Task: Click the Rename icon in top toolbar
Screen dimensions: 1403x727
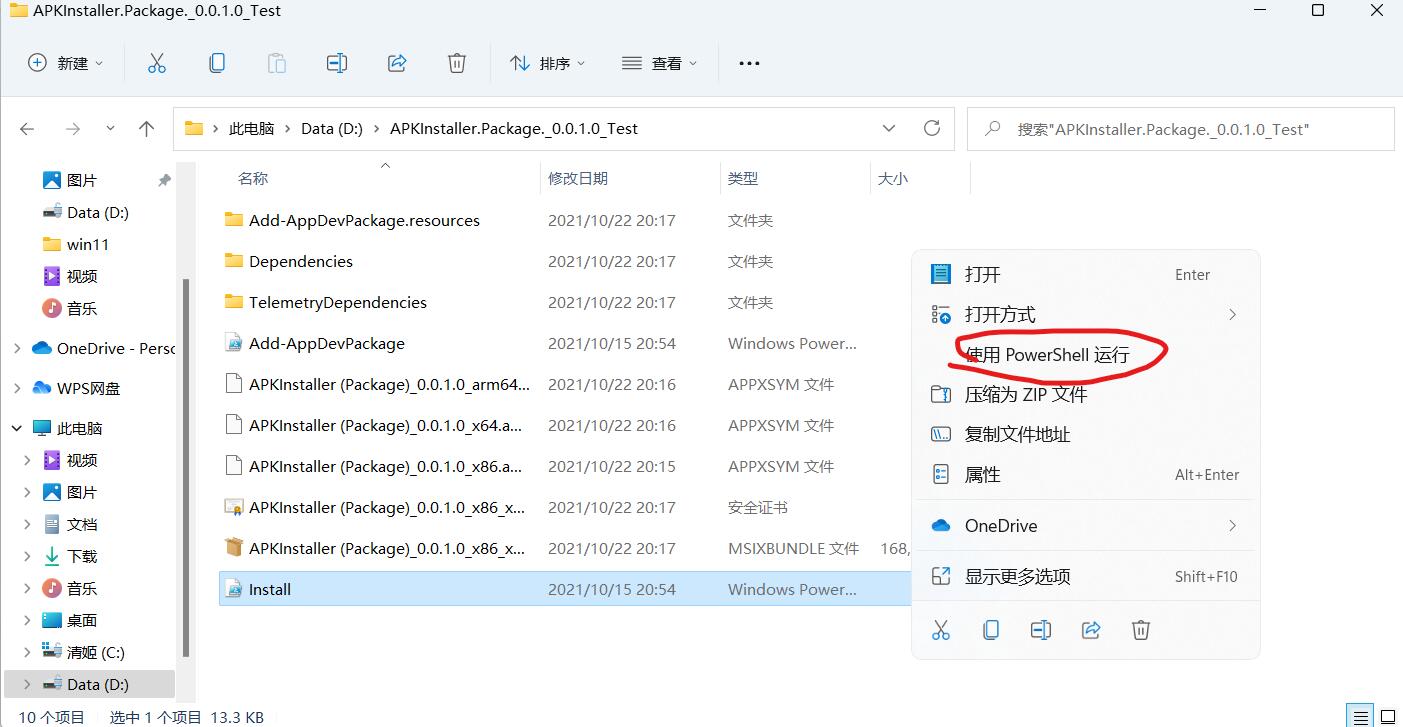Action: [337, 63]
